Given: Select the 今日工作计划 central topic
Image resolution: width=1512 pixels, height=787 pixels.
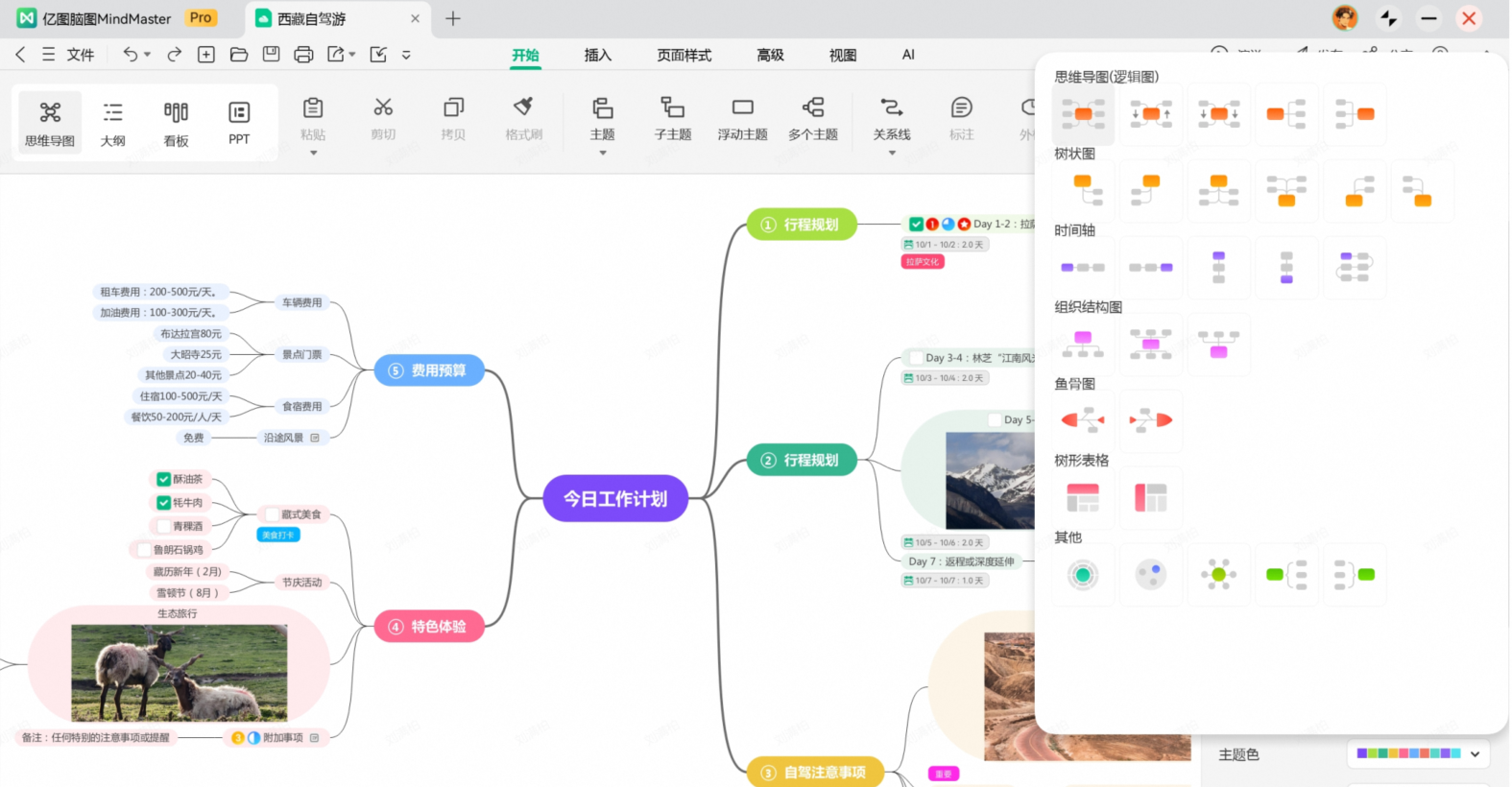Looking at the screenshot, I should pos(615,499).
